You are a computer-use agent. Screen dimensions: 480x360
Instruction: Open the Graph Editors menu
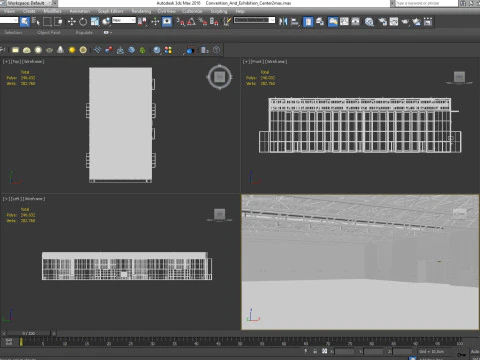click(110, 11)
